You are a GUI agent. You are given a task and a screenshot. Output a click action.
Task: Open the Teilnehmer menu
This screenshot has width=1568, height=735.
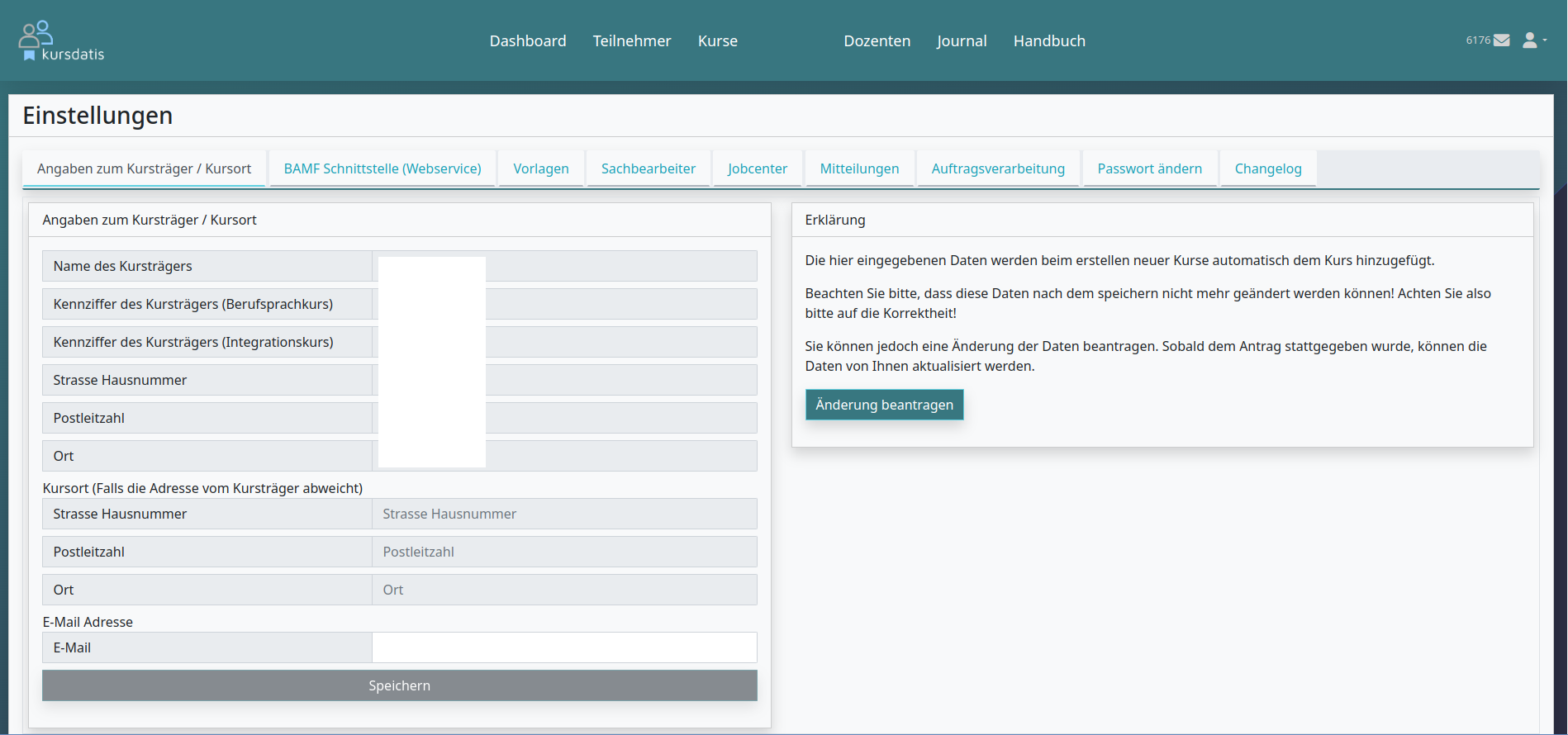pyautogui.click(x=631, y=41)
